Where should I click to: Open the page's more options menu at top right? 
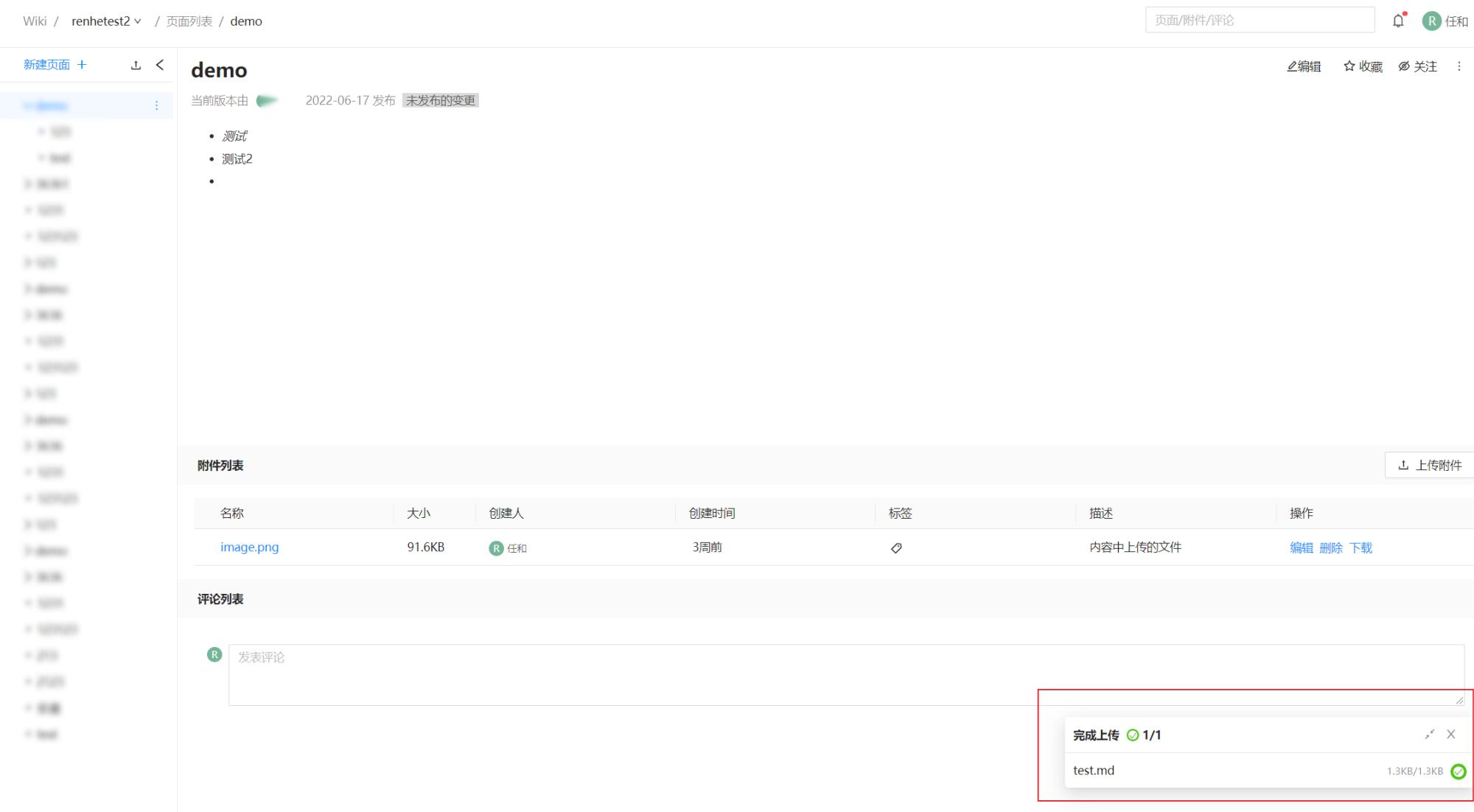coord(1459,66)
